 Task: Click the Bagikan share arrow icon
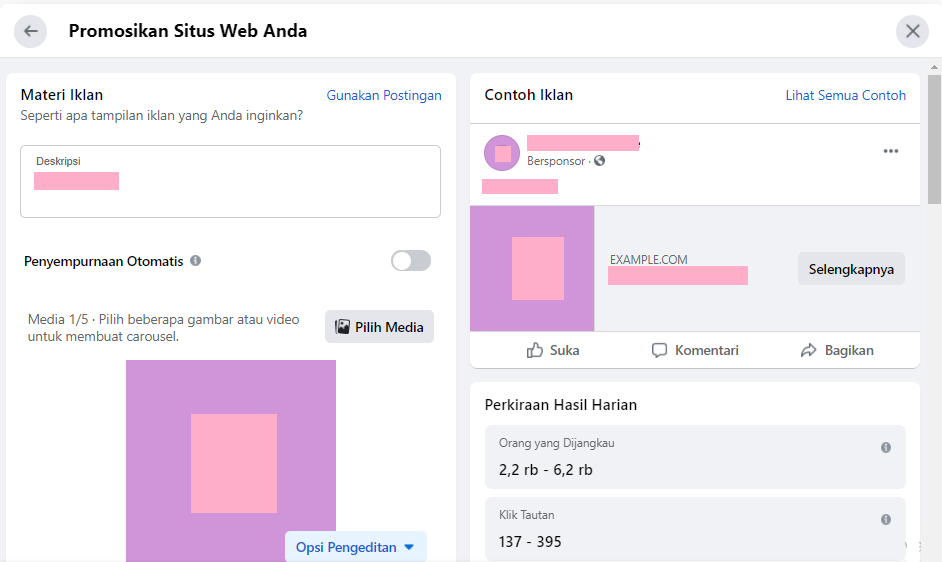[809, 350]
